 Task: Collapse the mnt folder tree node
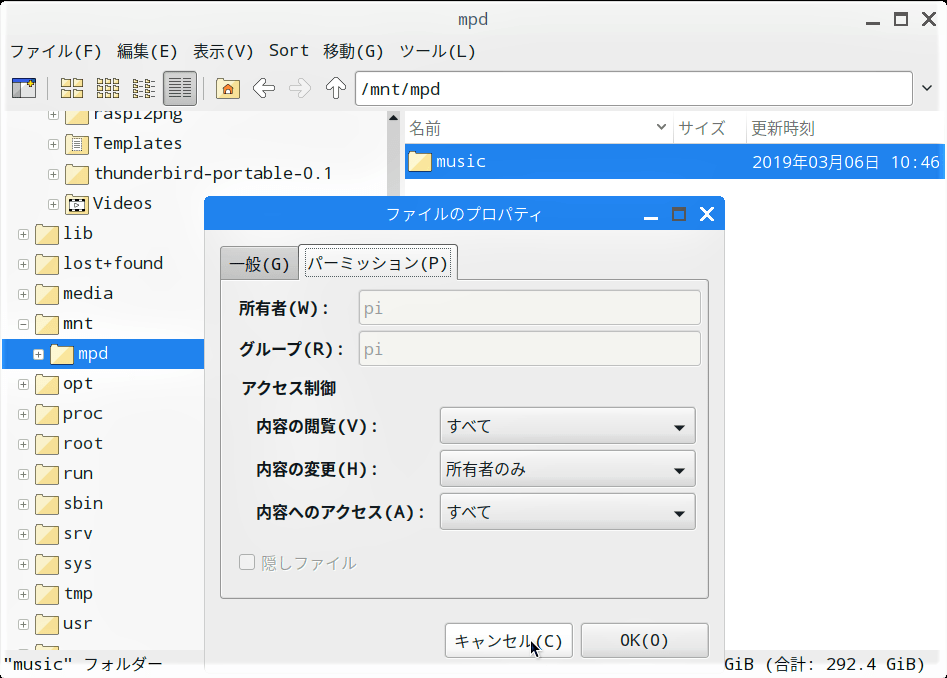24,324
